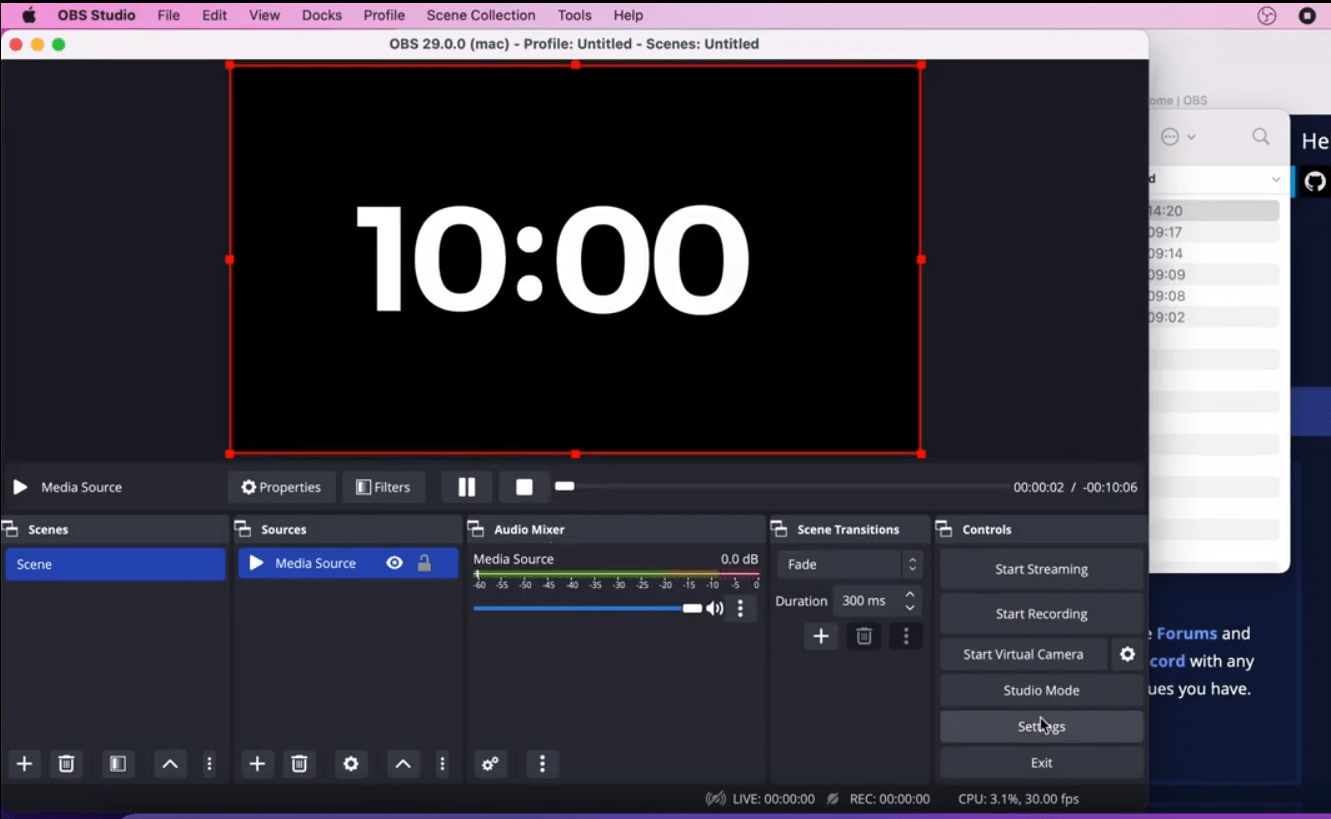Click the Start Recording button
The width and height of the screenshot is (1331, 819).
point(1041,614)
